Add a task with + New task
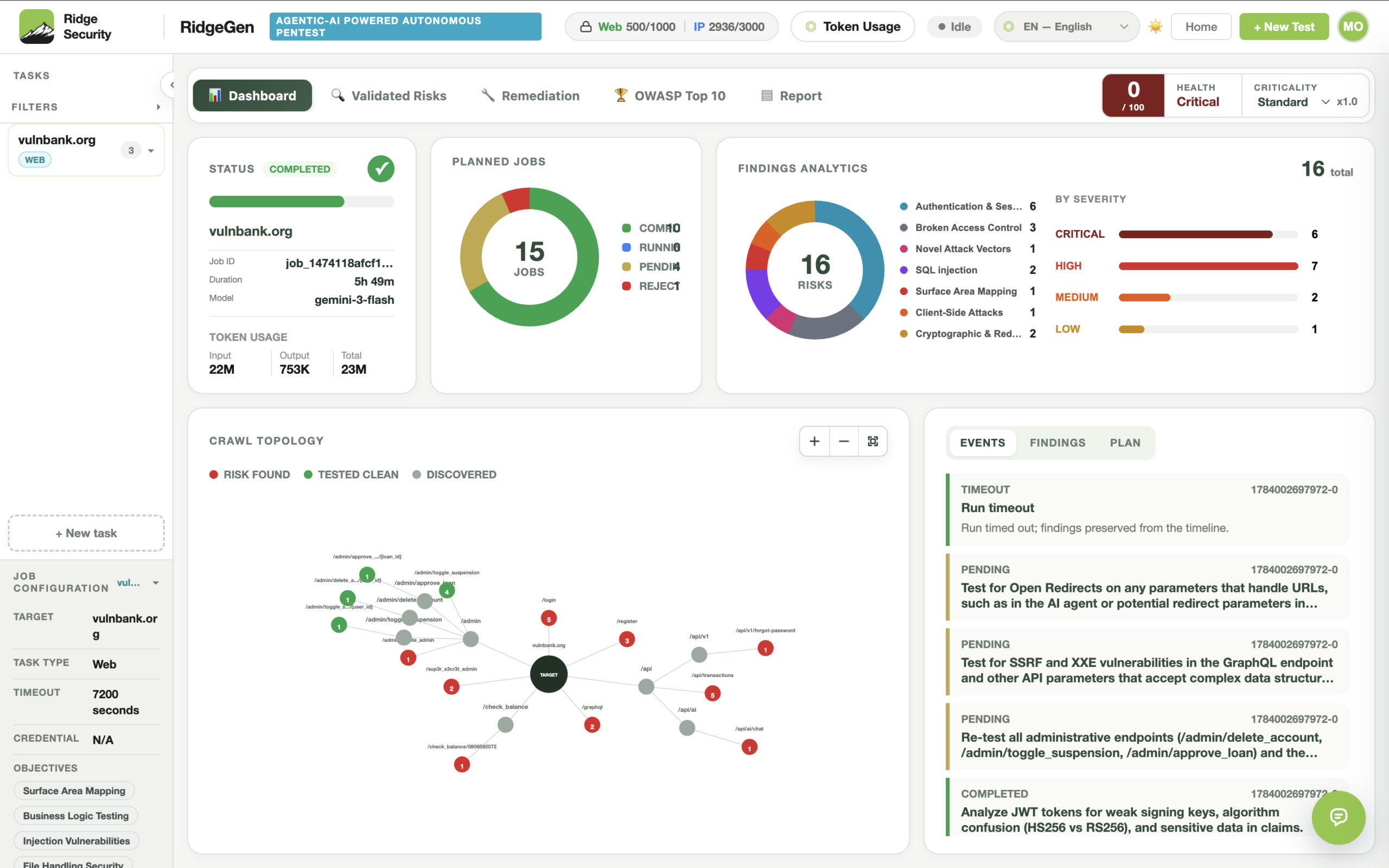The width and height of the screenshot is (1389, 868). pyautogui.click(x=86, y=533)
